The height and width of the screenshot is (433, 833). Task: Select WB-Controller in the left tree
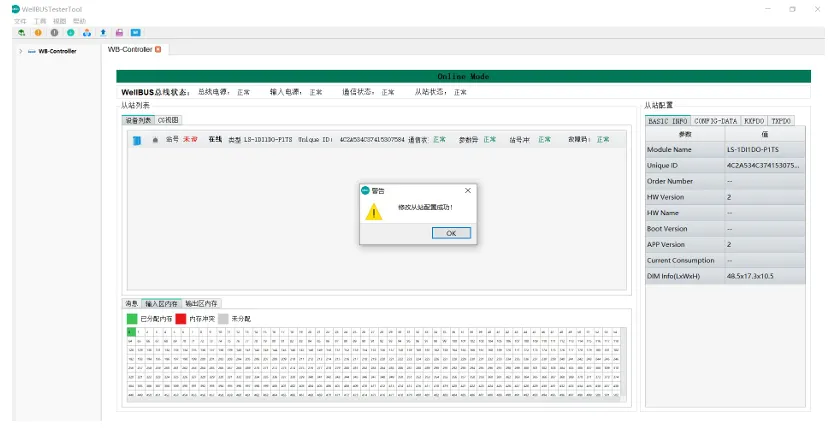pos(57,51)
